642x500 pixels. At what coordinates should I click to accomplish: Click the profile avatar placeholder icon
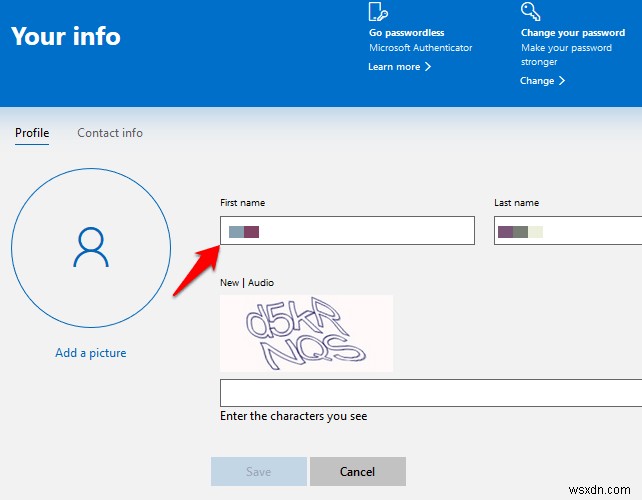pyautogui.click(x=91, y=247)
